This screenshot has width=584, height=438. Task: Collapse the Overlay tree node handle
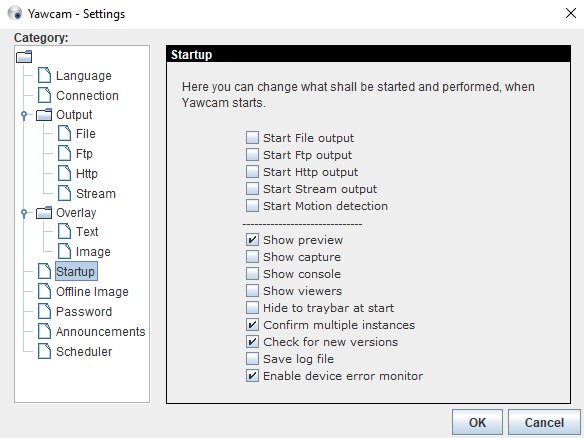[24, 213]
